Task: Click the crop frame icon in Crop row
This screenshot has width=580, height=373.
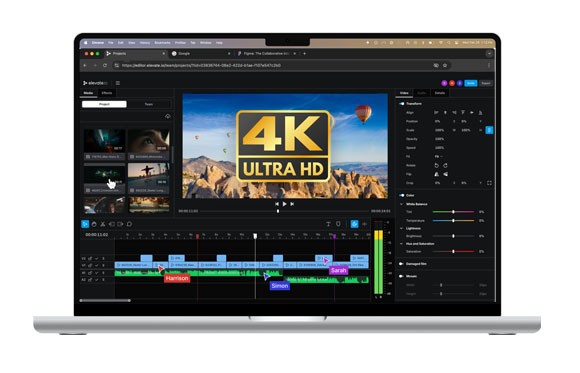Action: 489,183
